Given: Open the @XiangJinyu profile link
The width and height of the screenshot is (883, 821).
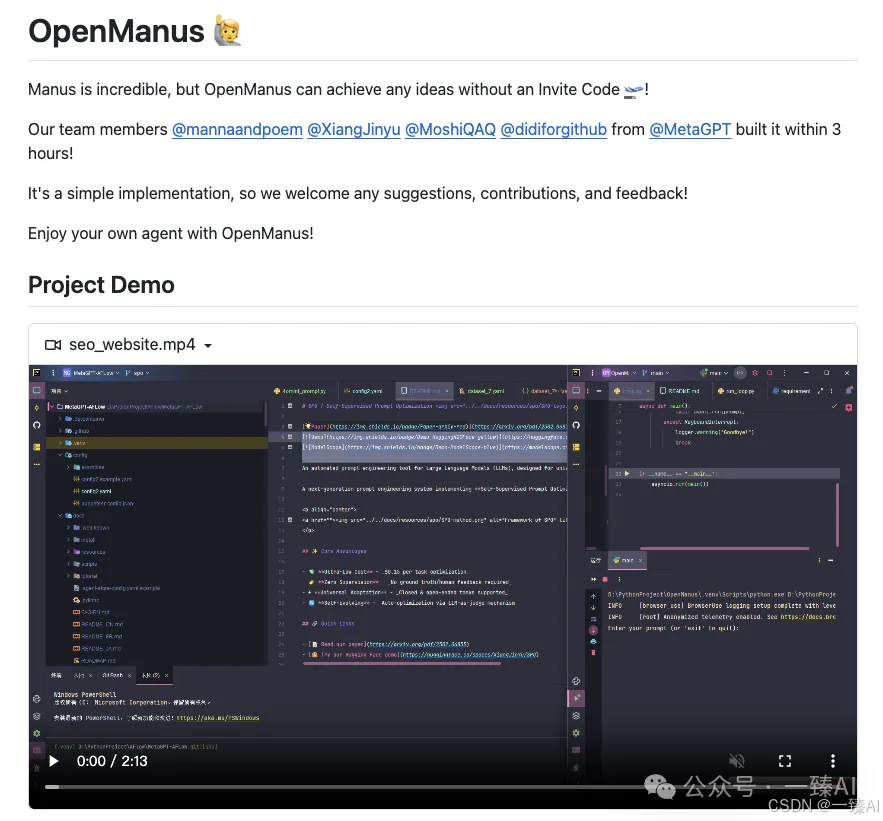Looking at the screenshot, I should tap(354, 130).
